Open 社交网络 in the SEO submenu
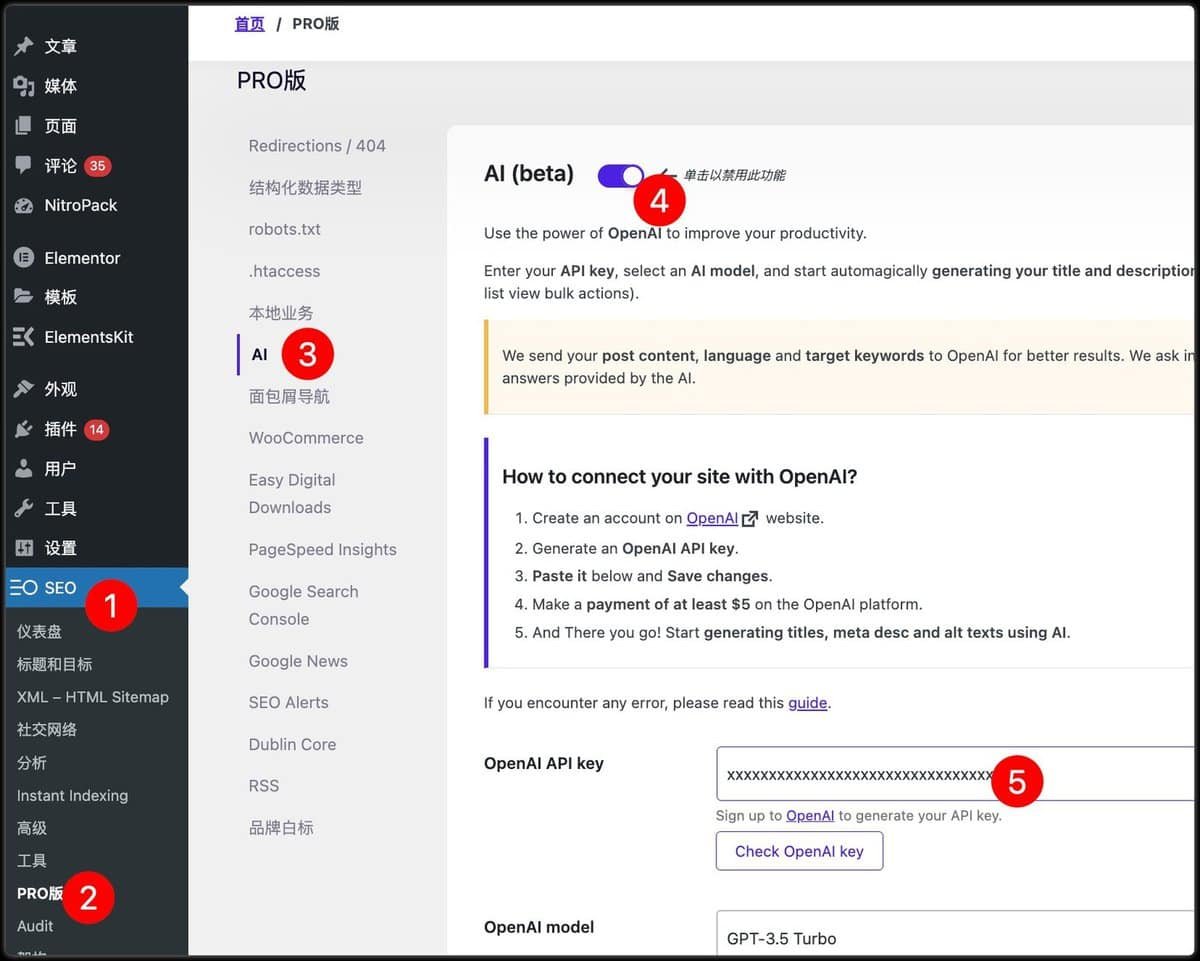This screenshot has width=1200, height=961. (47, 730)
